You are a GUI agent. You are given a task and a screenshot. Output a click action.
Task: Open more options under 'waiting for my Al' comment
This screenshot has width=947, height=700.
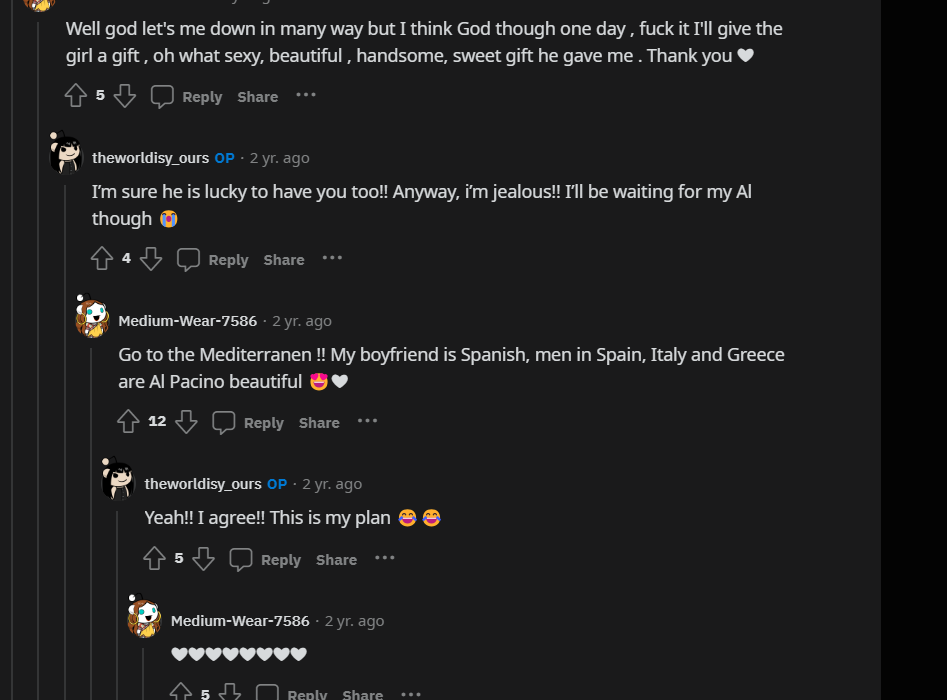pyautogui.click(x=332, y=258)
